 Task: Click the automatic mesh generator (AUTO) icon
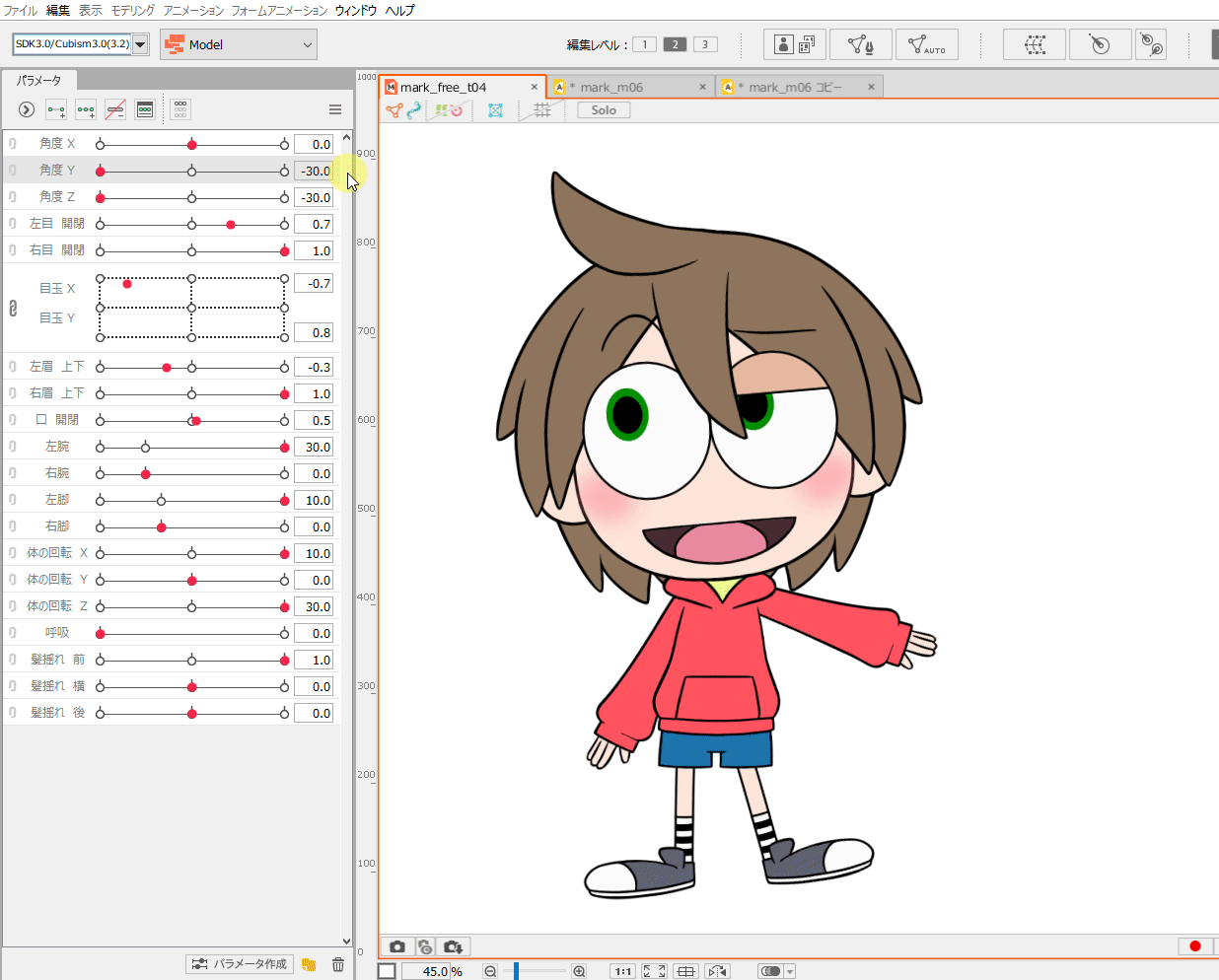coord(926,44)
